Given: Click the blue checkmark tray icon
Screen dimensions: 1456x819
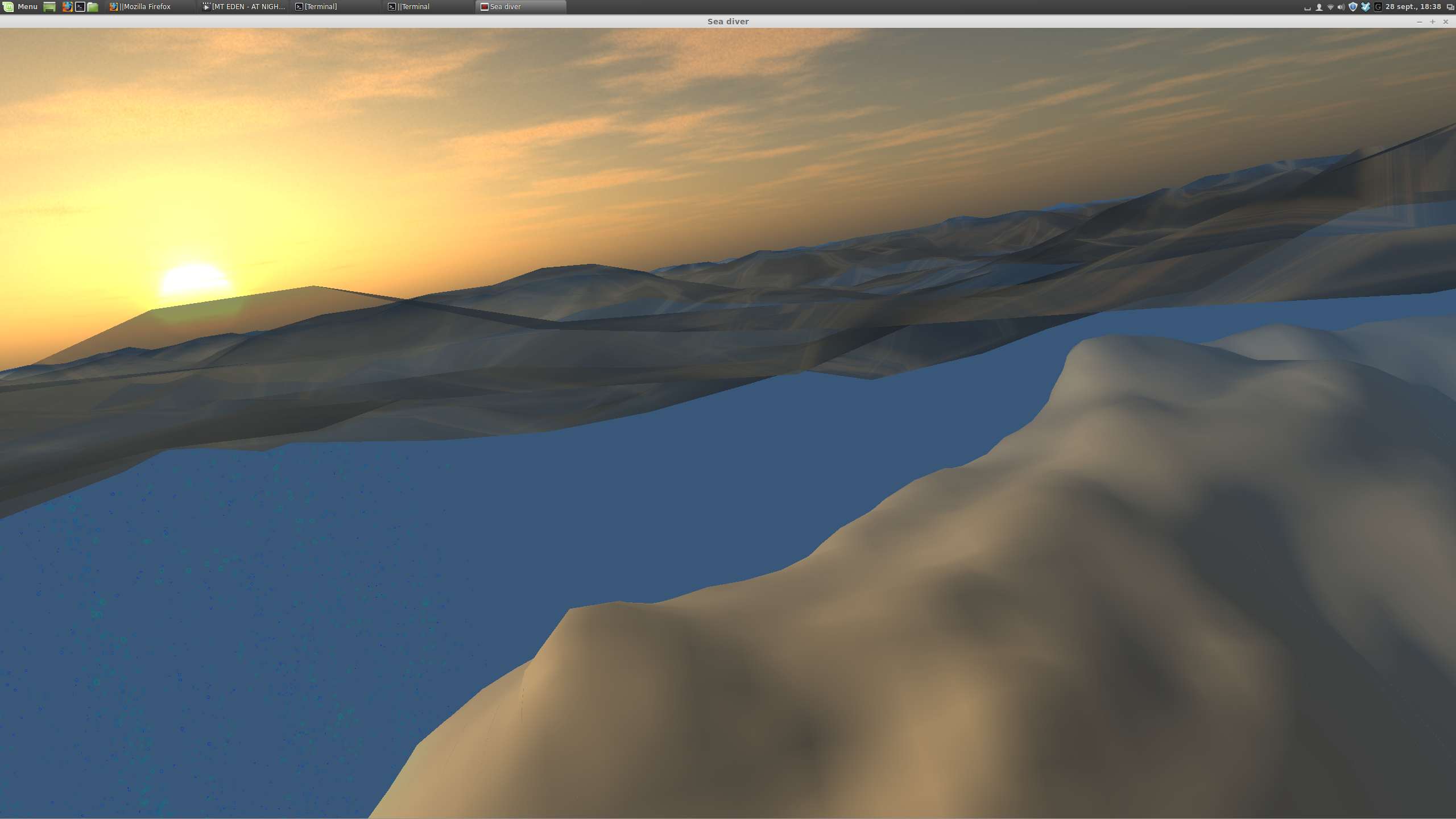Looking at the screenshot, I should click(1366, 7).
